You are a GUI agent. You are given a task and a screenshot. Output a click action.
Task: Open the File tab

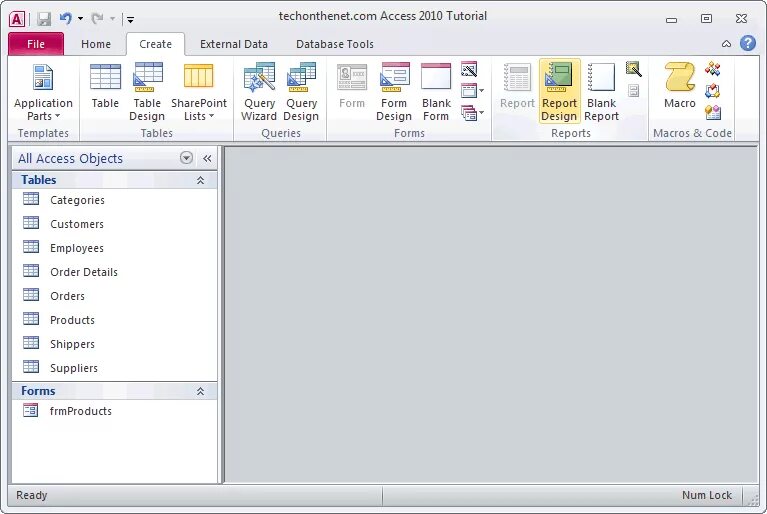click(x=36, y=44)
